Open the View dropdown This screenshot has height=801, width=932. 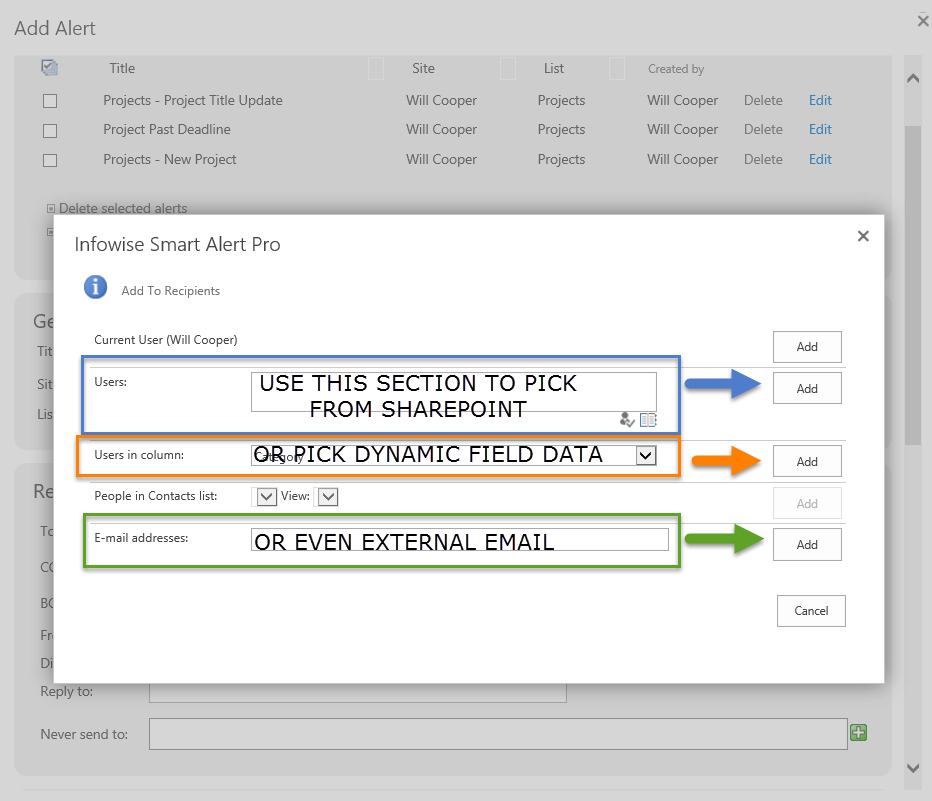point(328,497)
